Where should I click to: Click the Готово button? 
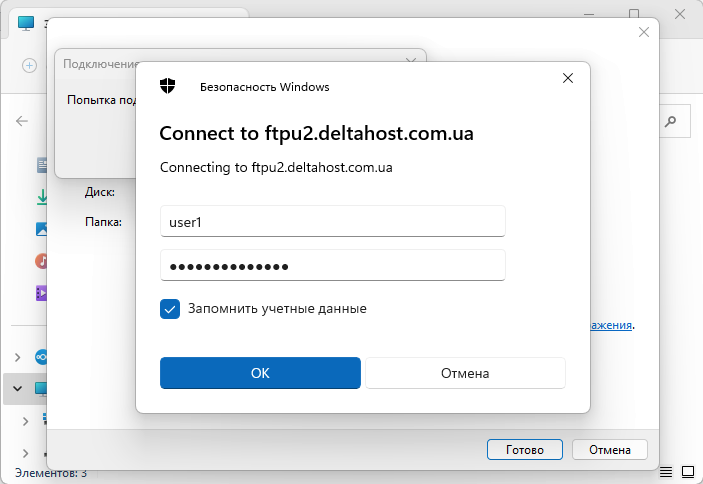(x=525, y=449)
